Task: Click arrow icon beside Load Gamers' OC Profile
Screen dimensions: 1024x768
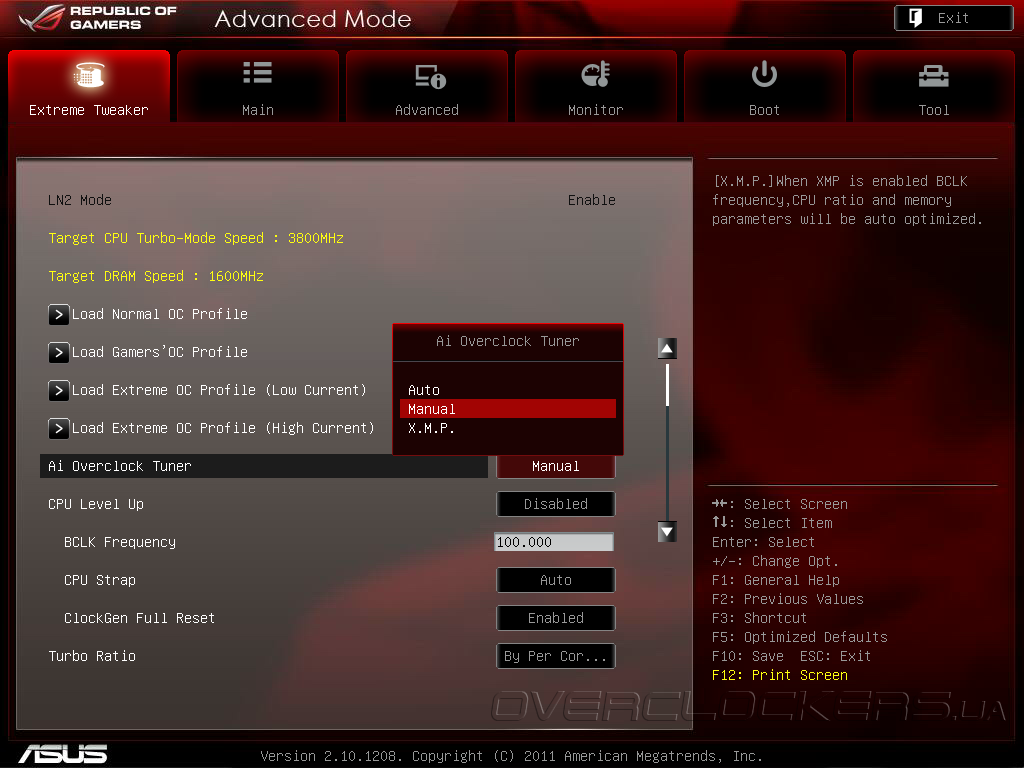Action: (59, 353)
